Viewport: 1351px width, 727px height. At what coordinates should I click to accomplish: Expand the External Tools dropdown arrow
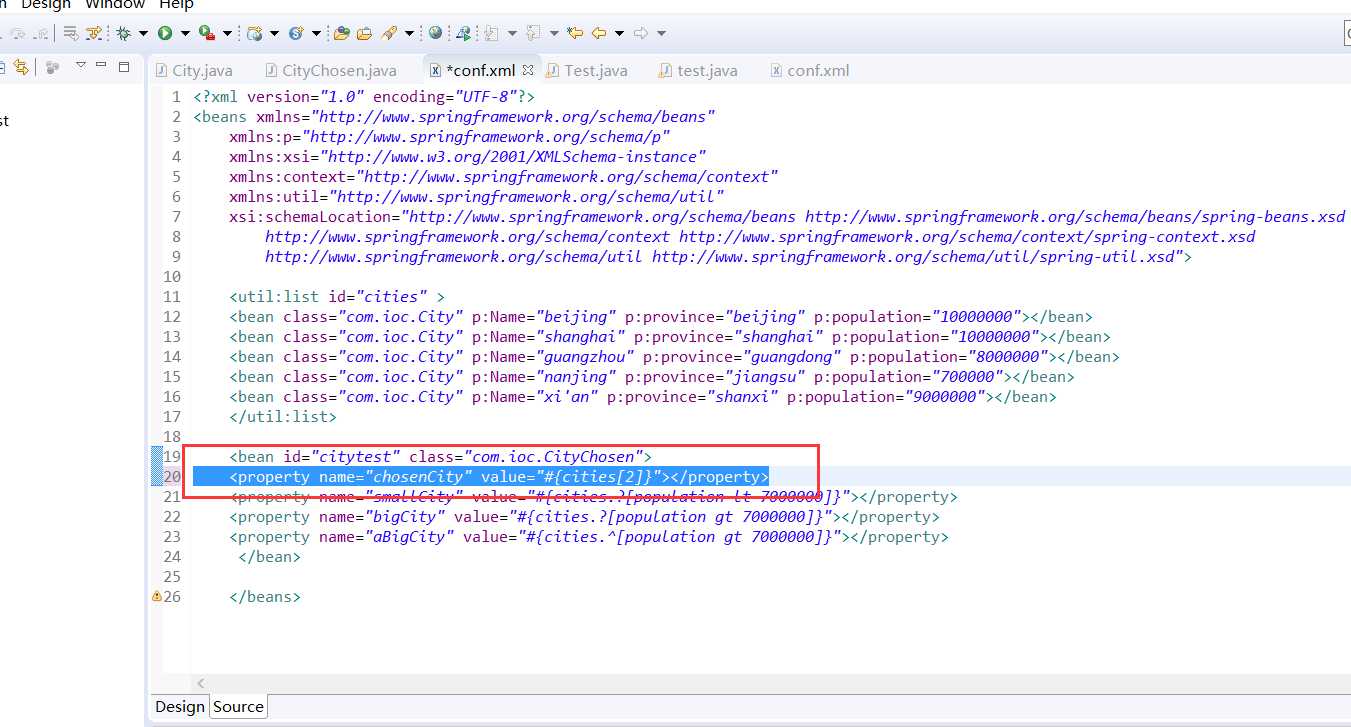coord(227,33)
